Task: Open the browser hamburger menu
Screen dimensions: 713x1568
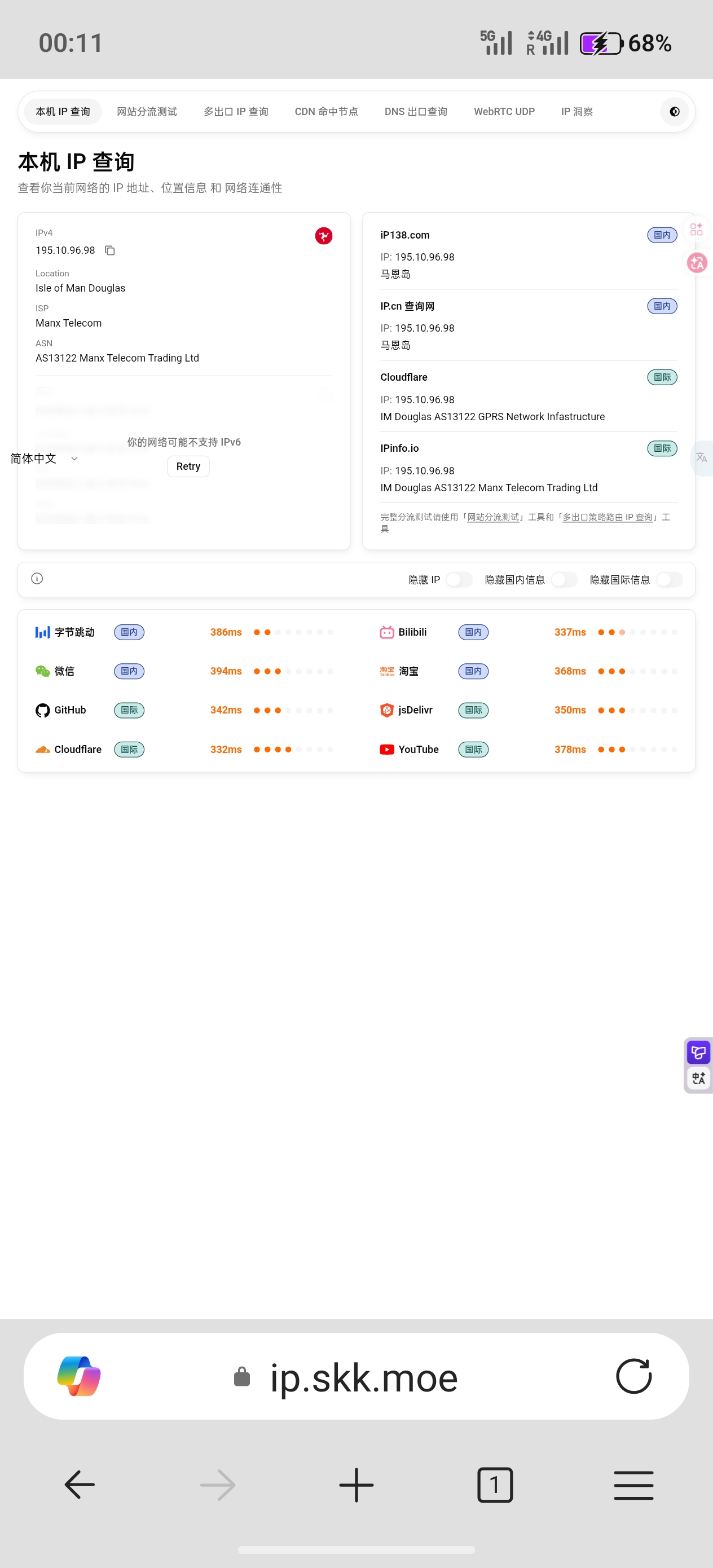Action: (x=633, y=1485)
